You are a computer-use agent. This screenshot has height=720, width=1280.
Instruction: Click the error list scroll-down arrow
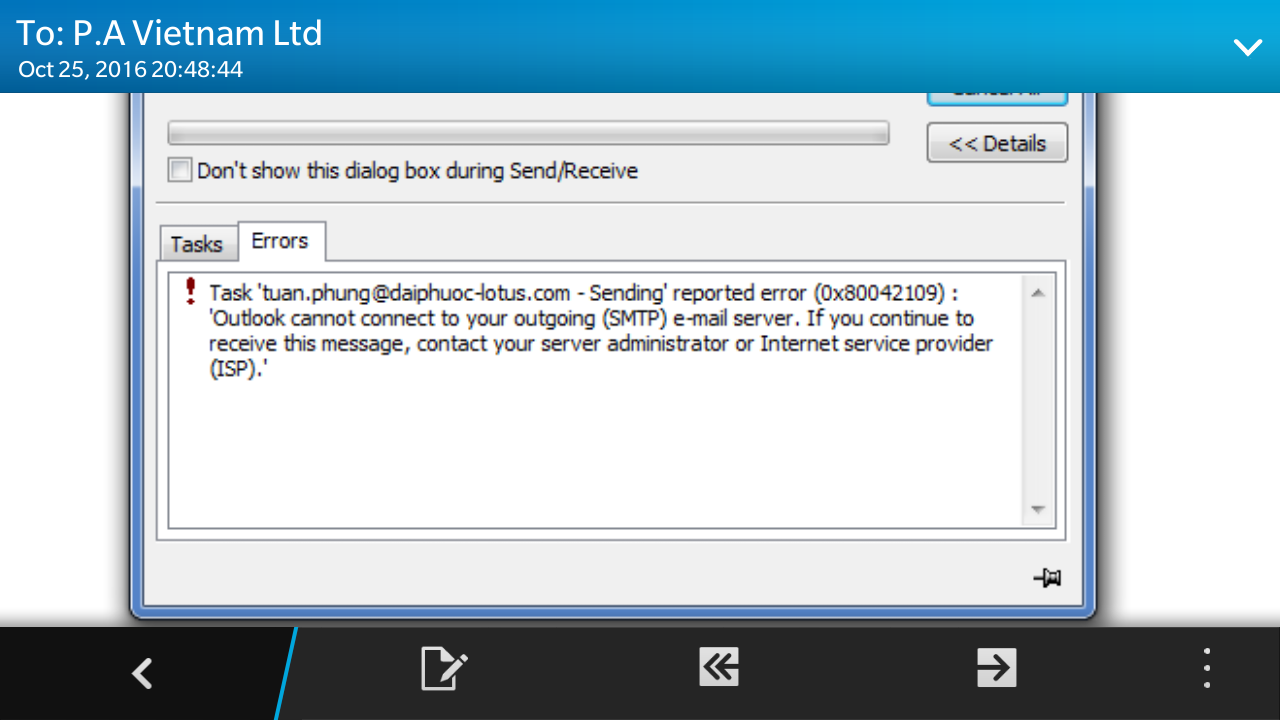(1037, 510)
